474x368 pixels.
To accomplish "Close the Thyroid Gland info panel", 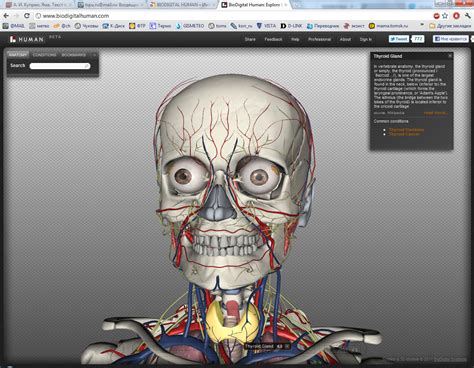I will (x=450, y=56).
